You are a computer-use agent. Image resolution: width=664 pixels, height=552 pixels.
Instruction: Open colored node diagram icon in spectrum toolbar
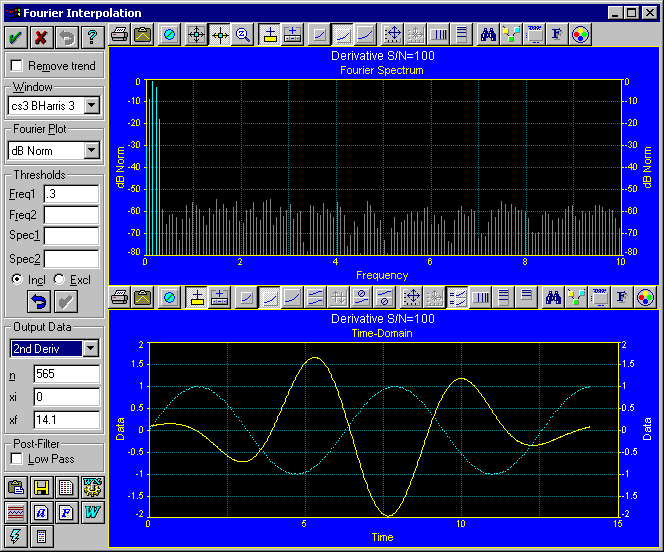(511, 34)
